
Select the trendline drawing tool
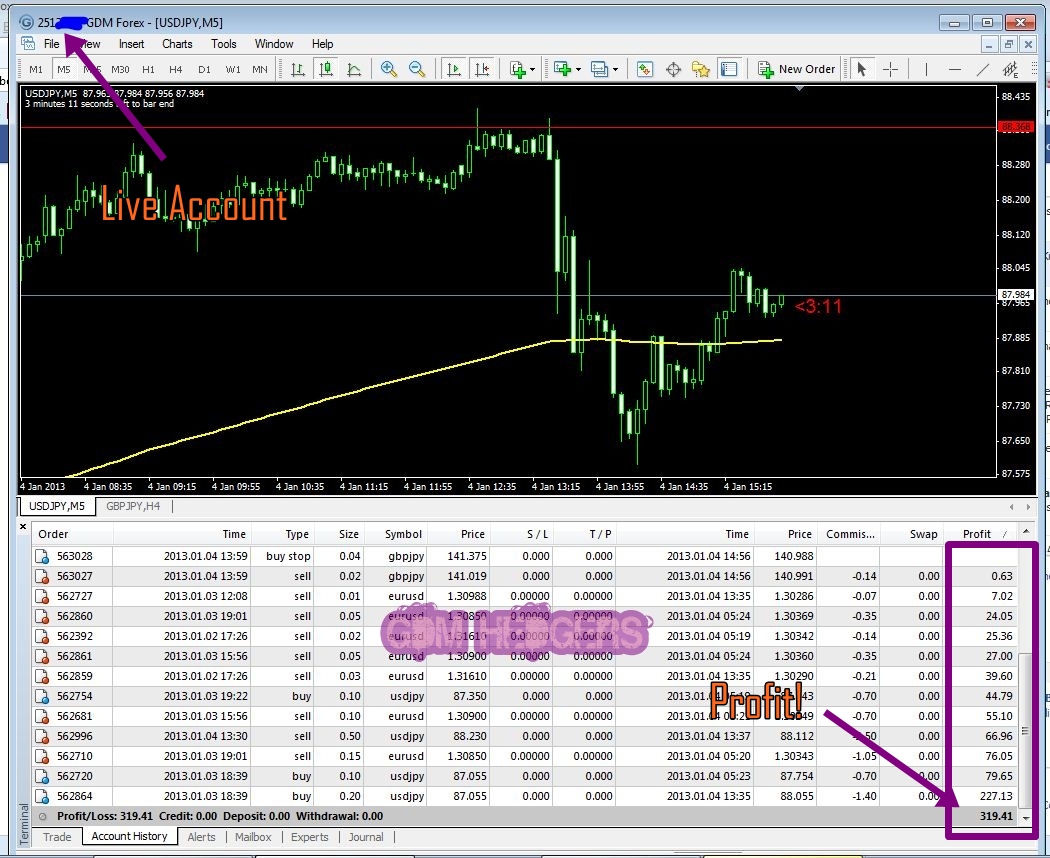tap(983, 68)
